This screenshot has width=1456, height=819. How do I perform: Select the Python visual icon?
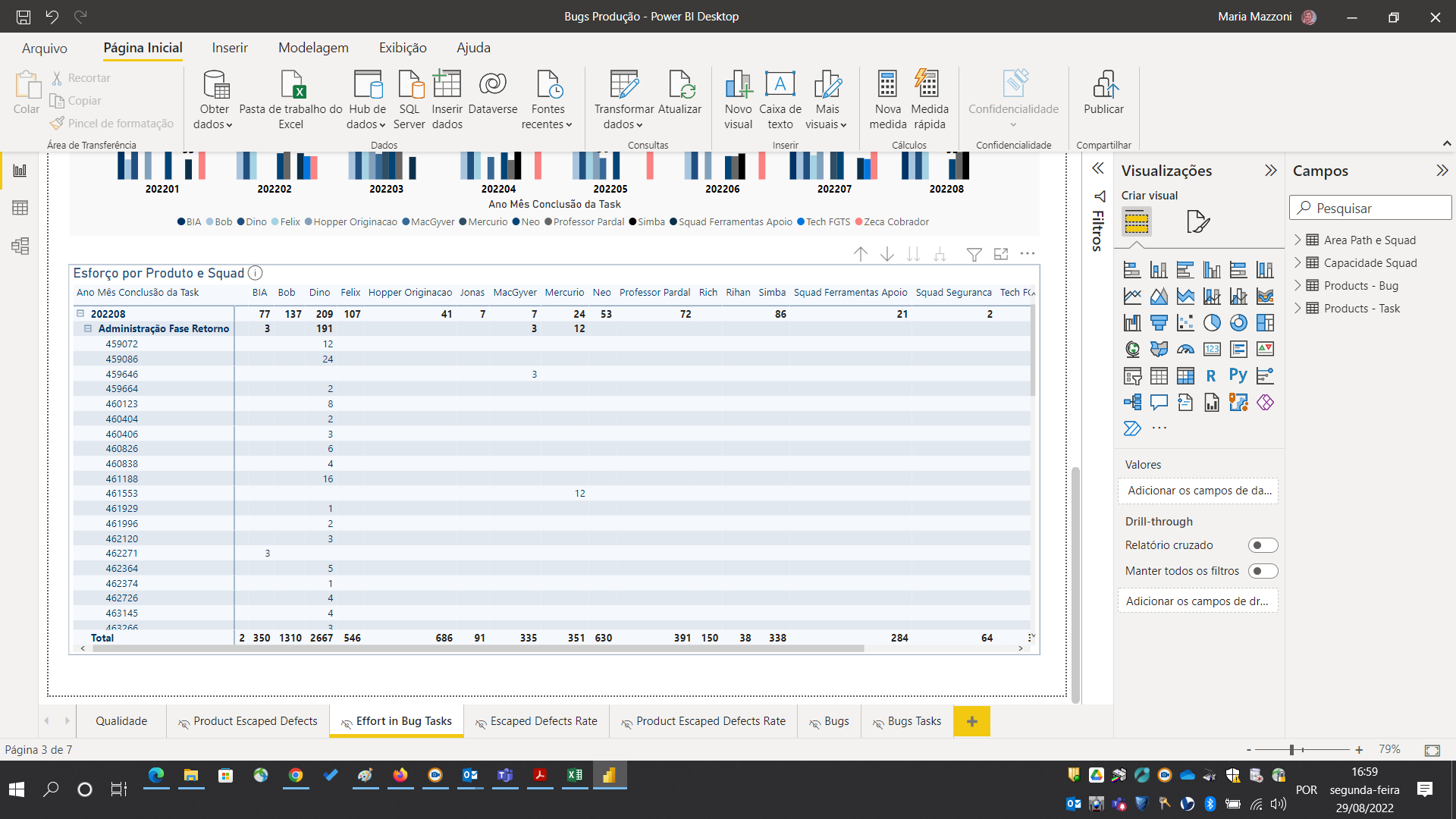tap(1238, 375)
